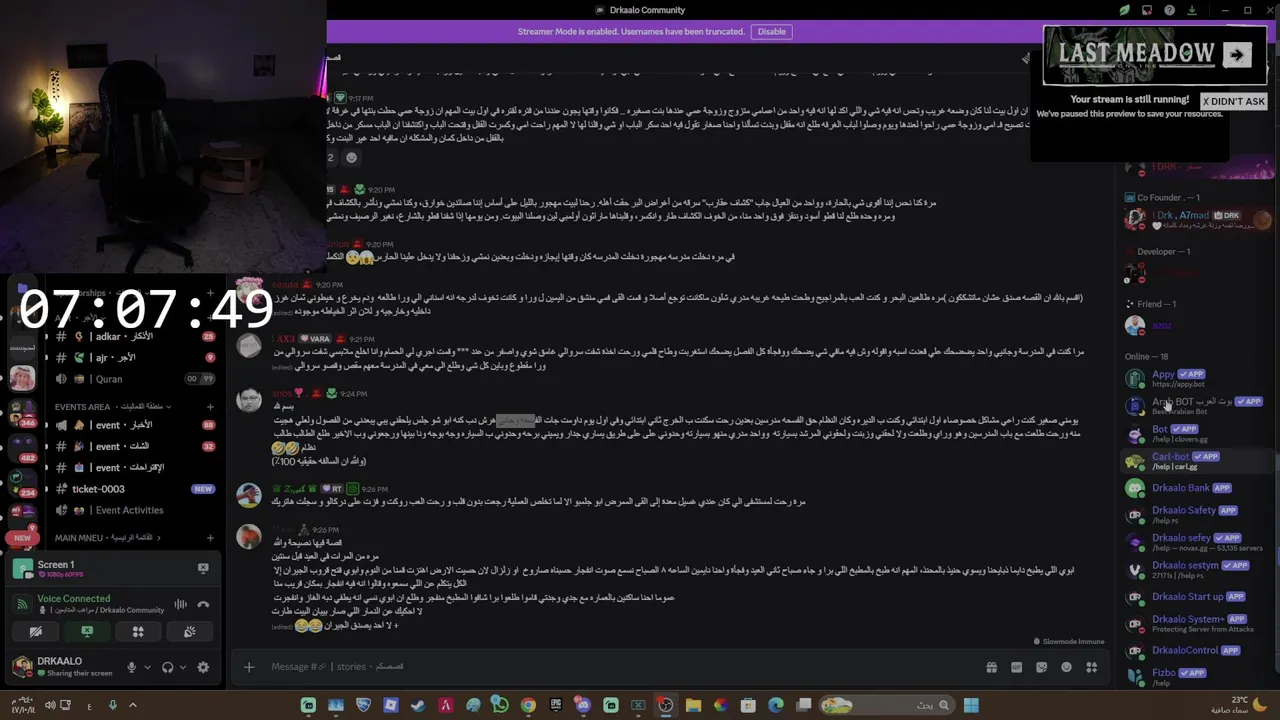Toggle noise suppression waveform icon

tap(180, 604)
